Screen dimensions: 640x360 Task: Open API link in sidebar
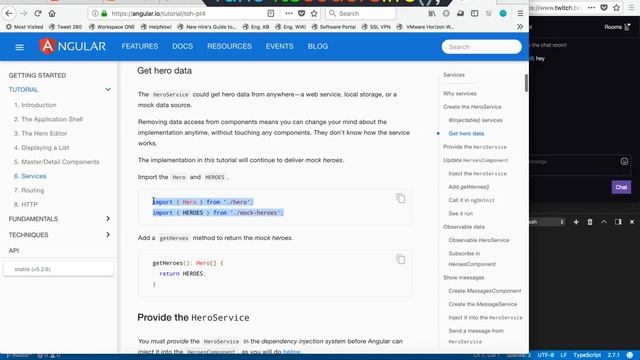tap(14, 251)
